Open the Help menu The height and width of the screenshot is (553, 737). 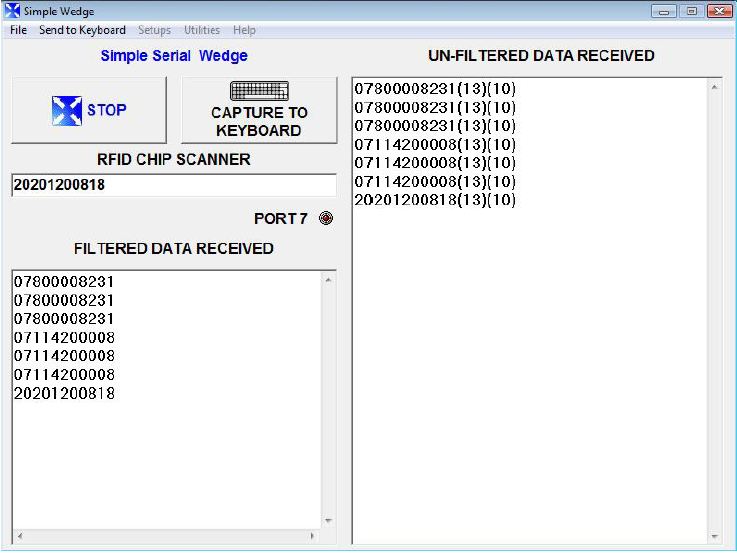tap(244, 30)
